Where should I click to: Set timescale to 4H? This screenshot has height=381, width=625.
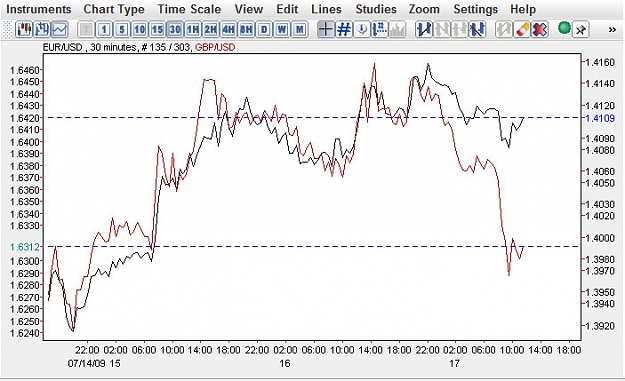(228, 29)
